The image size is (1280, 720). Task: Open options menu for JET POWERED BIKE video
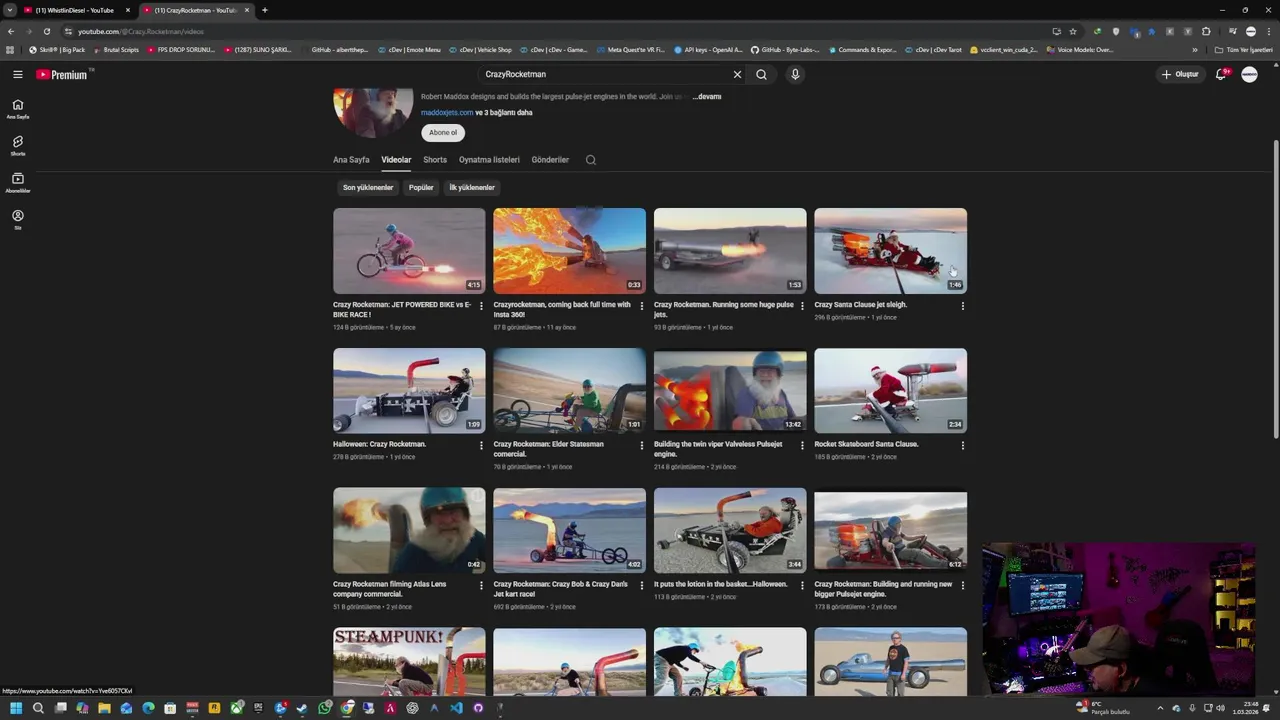(481, 306)
